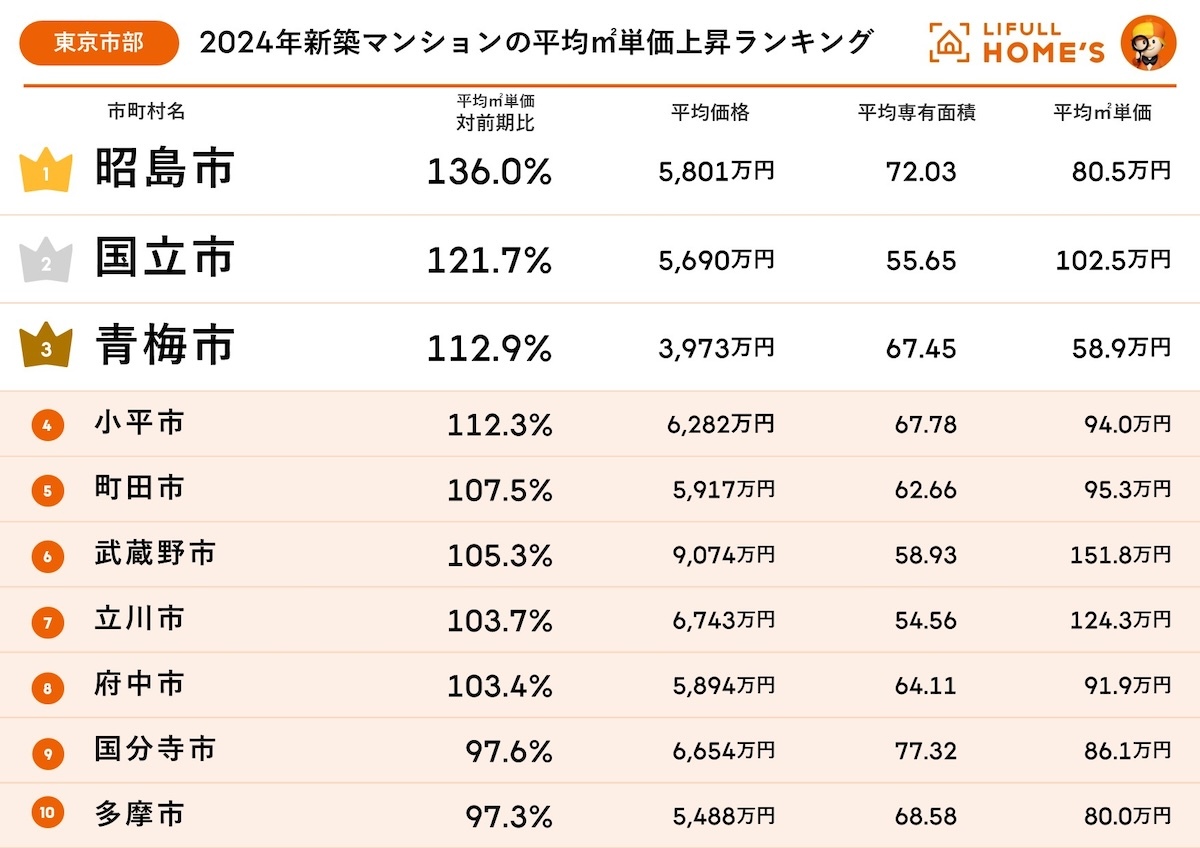This screenshot has width=1200, height=848.
Task: Click the 市町村名 column header
Action: click(146, 112)
